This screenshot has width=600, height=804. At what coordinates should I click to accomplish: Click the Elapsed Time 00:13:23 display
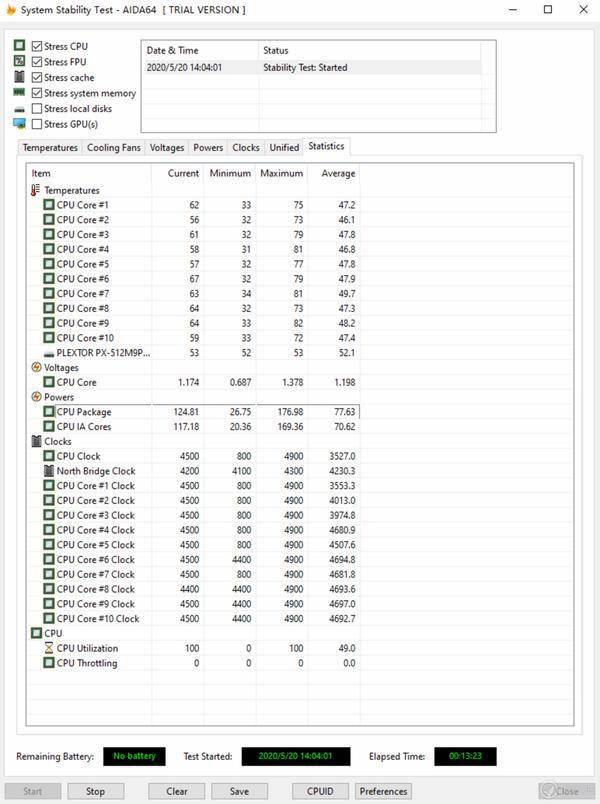pos(465,756)
